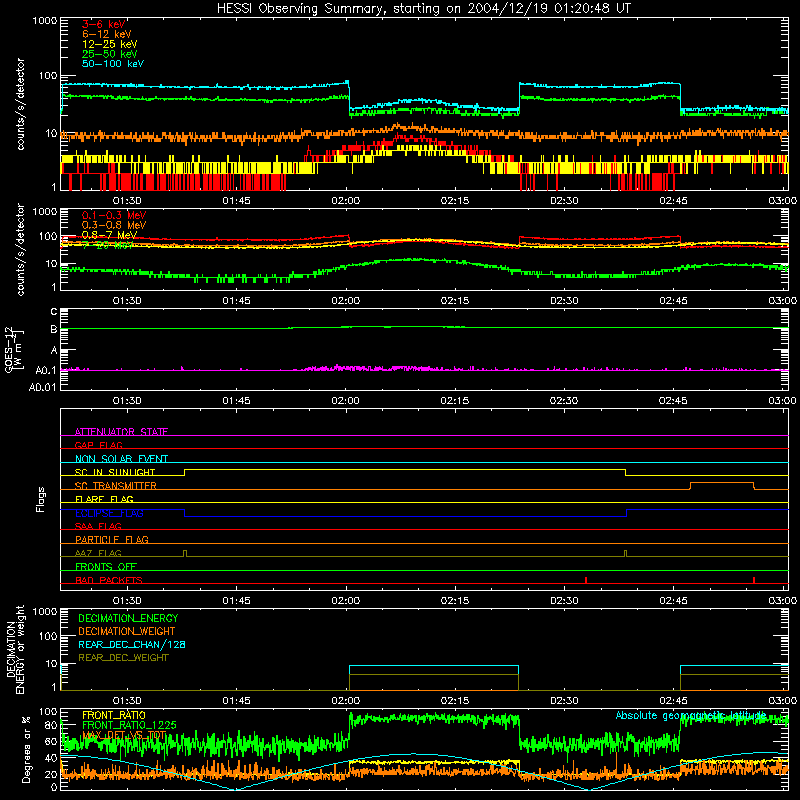Viewport: 800px width, 800px height.
Task: Click the 0.3-0.8 MeV legend label
Action: pos(114,225)
